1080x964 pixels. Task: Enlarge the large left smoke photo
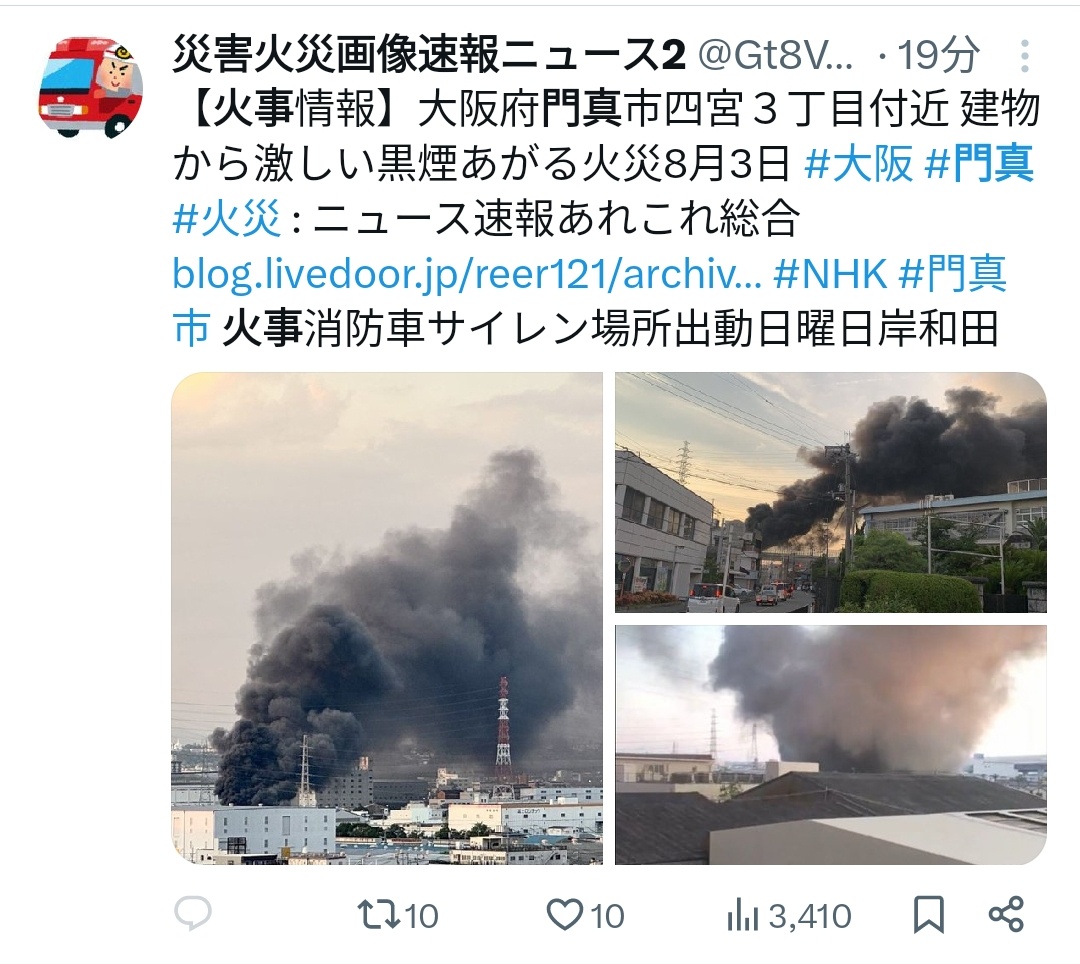click(387, 618)
